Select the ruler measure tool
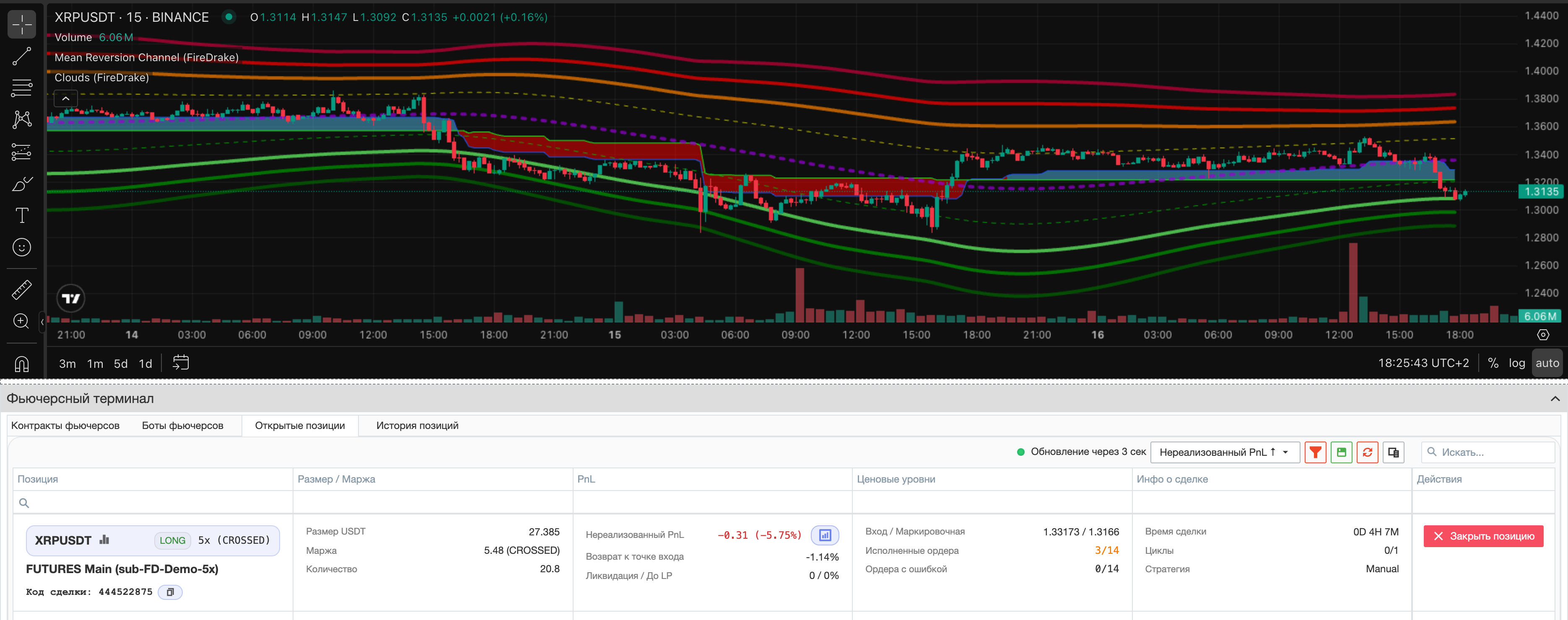This screenshot has width=1568, height=620. click(x=22, y=289)
